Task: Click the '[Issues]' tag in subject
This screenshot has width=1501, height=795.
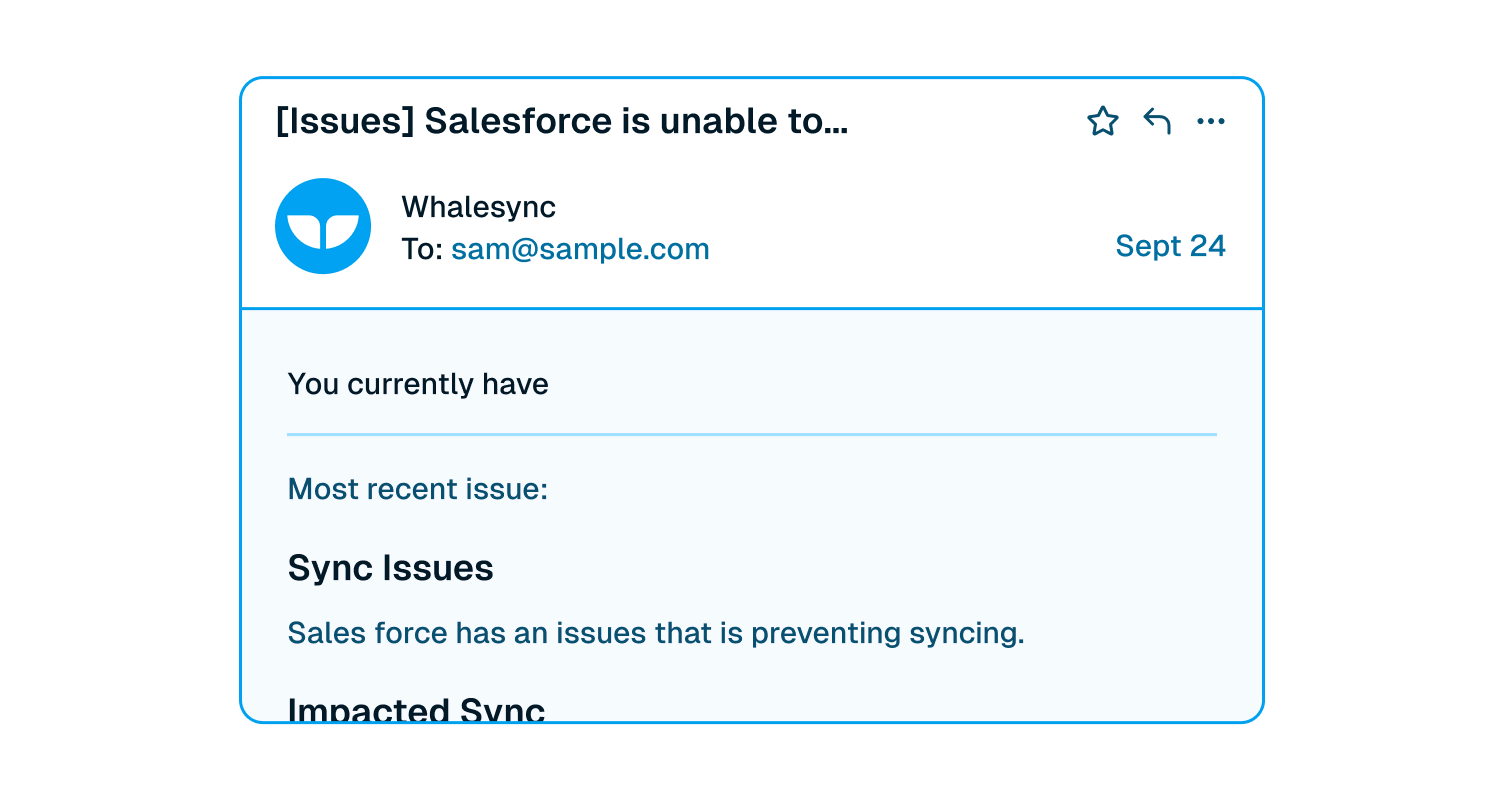Action: coord(345,122)
